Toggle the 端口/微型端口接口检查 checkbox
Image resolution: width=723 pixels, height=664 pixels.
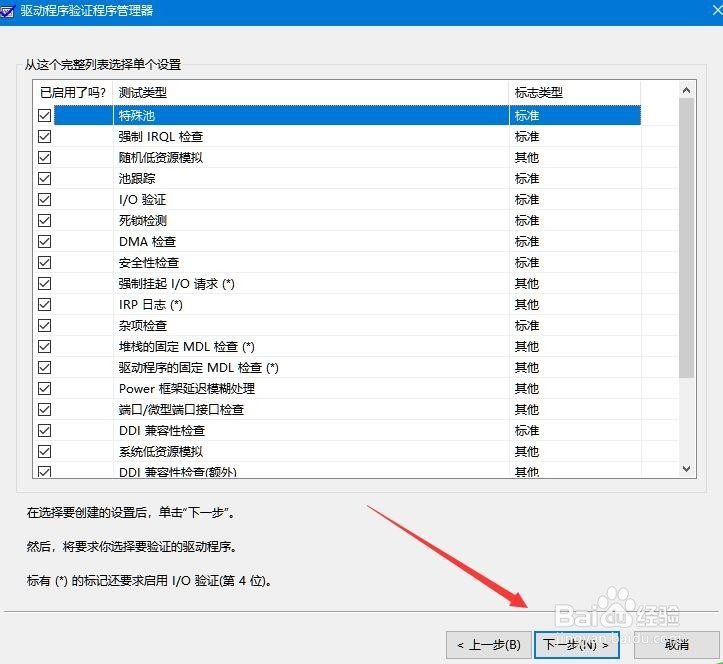44,409
